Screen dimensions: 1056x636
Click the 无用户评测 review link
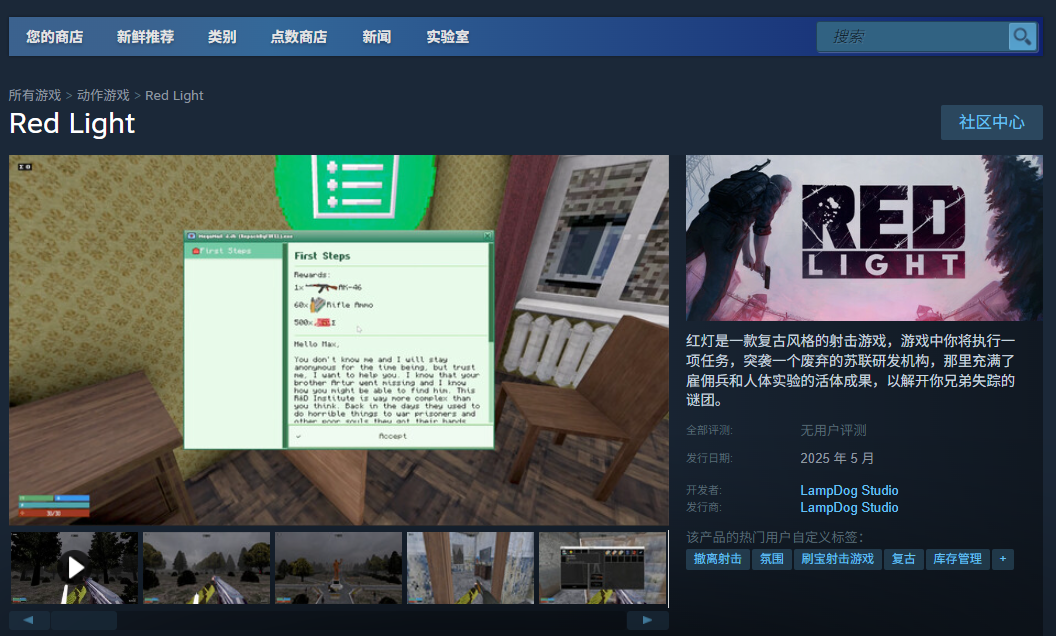(x=831, y=430)
